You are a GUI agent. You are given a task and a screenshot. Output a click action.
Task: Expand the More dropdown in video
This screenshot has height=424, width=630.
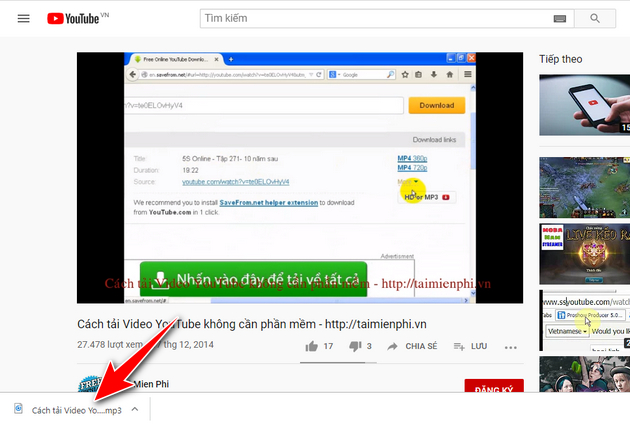pos(408,182)
